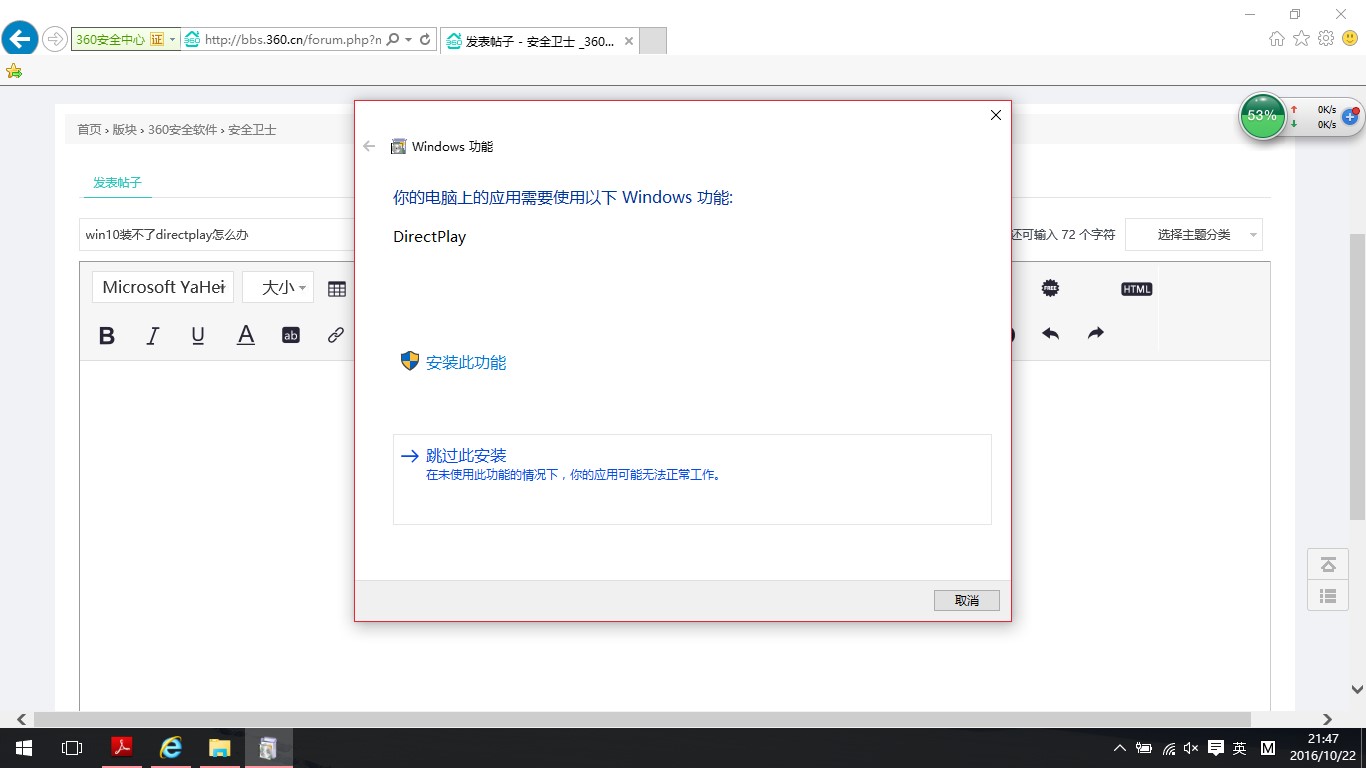Image resolution: width=1366 pixels, height=768 pixels.
Task: Click the 英 input language indicator
Action: pyautogui.click(x=1240, y=748)
